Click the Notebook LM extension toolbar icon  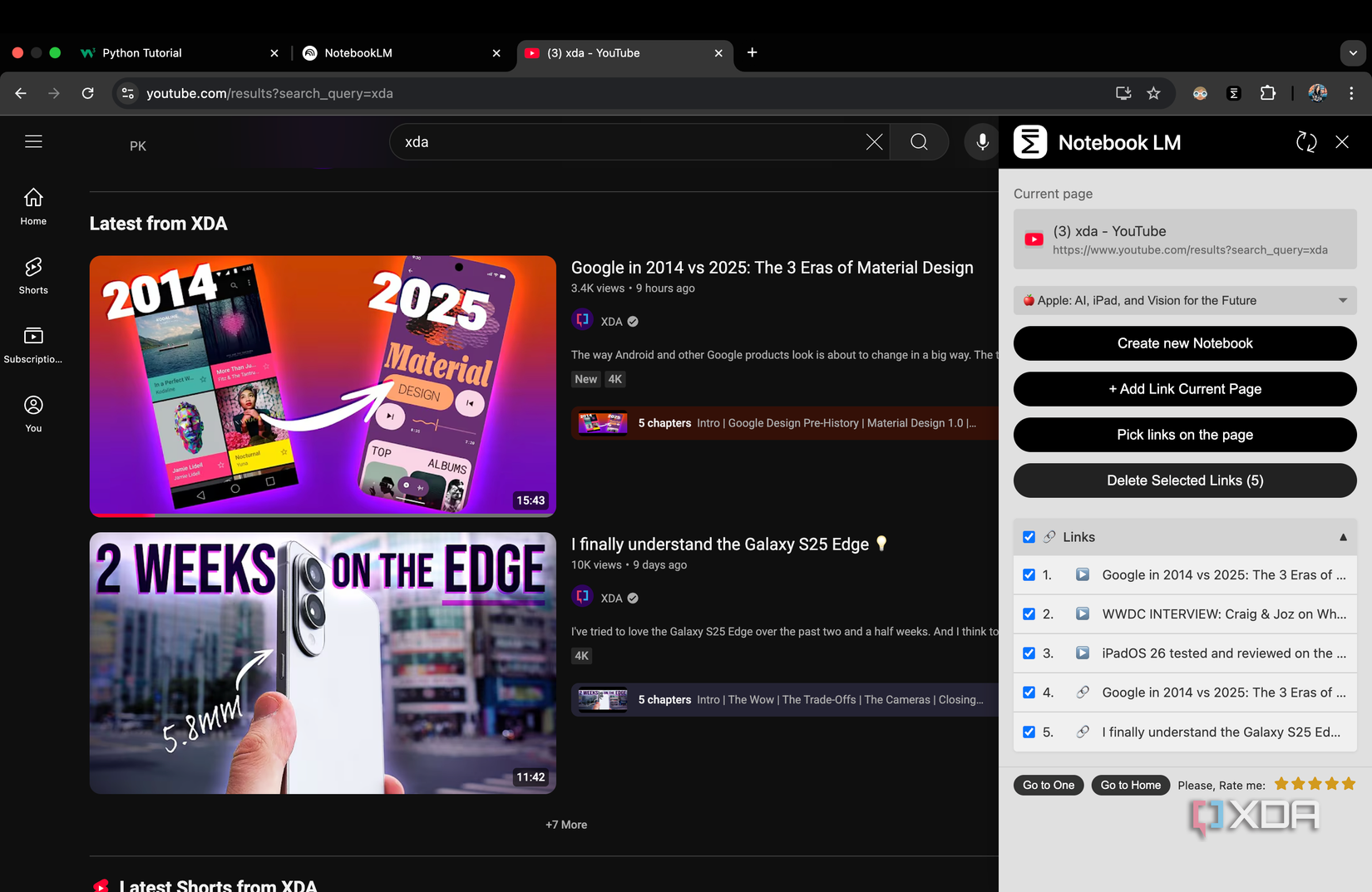click(1233, 93)
